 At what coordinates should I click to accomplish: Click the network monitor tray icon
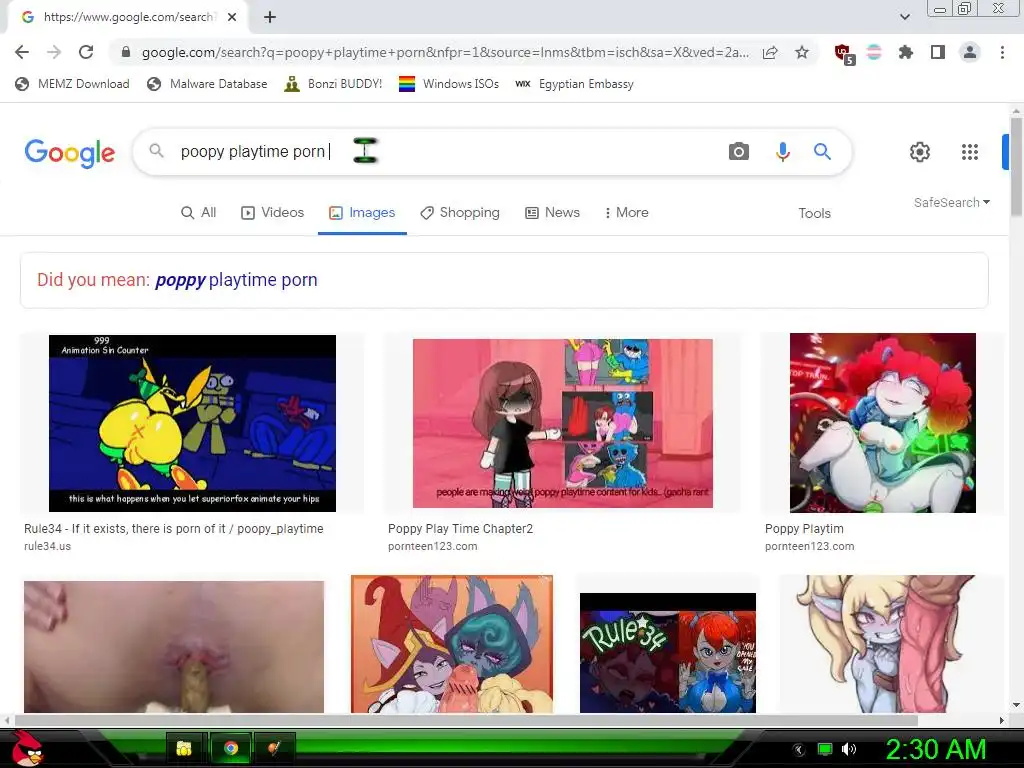tap(825, 749)
